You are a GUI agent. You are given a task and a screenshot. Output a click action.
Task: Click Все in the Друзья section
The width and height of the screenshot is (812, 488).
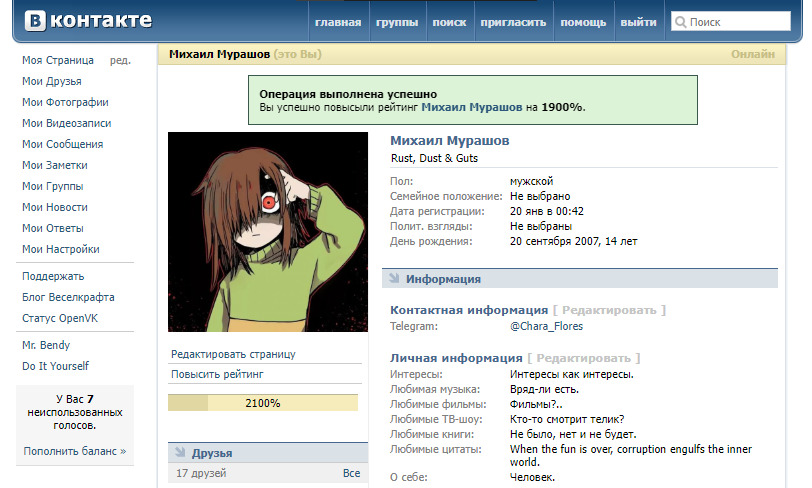click(352, 473)
